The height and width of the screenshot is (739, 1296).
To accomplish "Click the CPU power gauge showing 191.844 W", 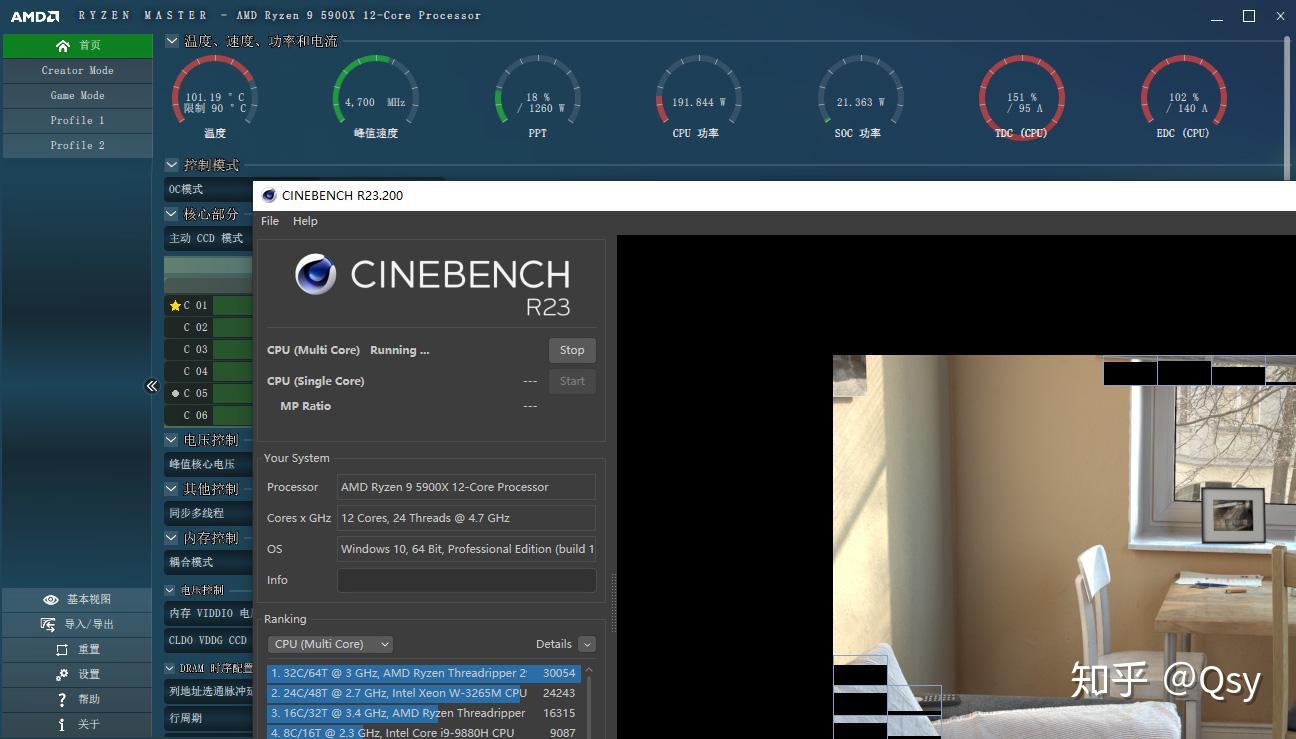I will pos(698,97).
